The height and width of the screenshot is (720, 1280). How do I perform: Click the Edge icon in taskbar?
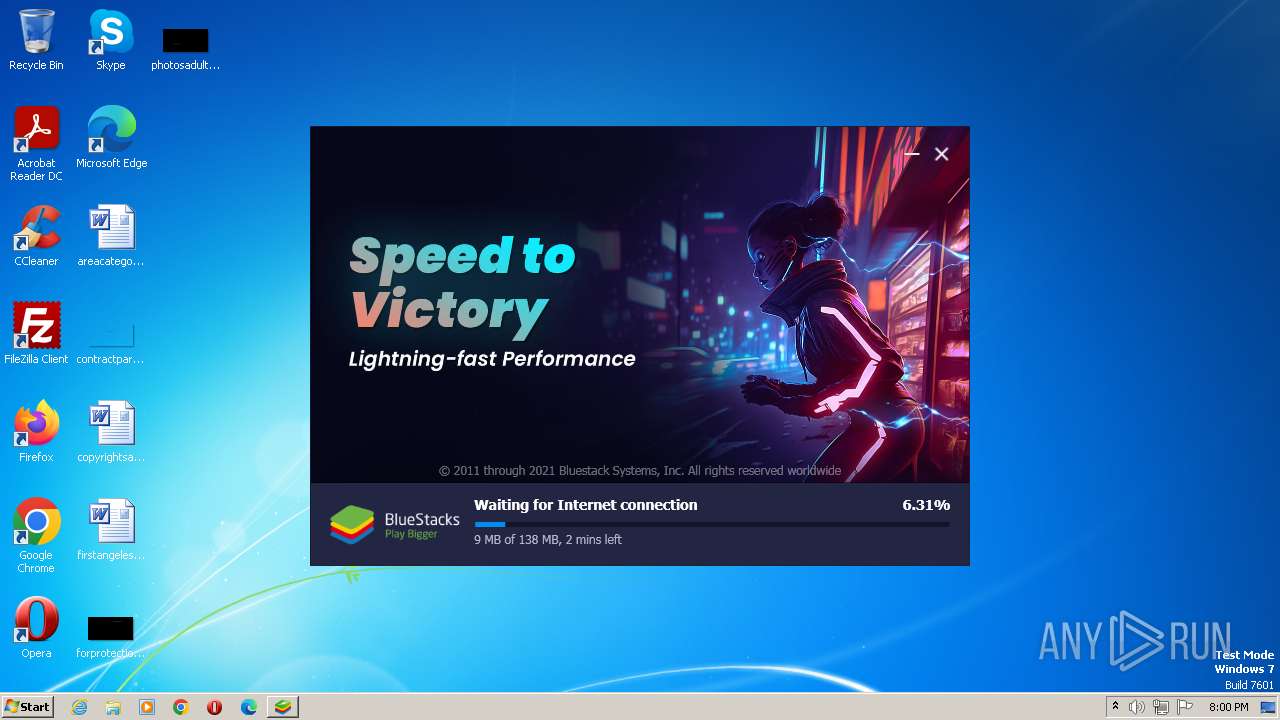click(x=248, y=707)
